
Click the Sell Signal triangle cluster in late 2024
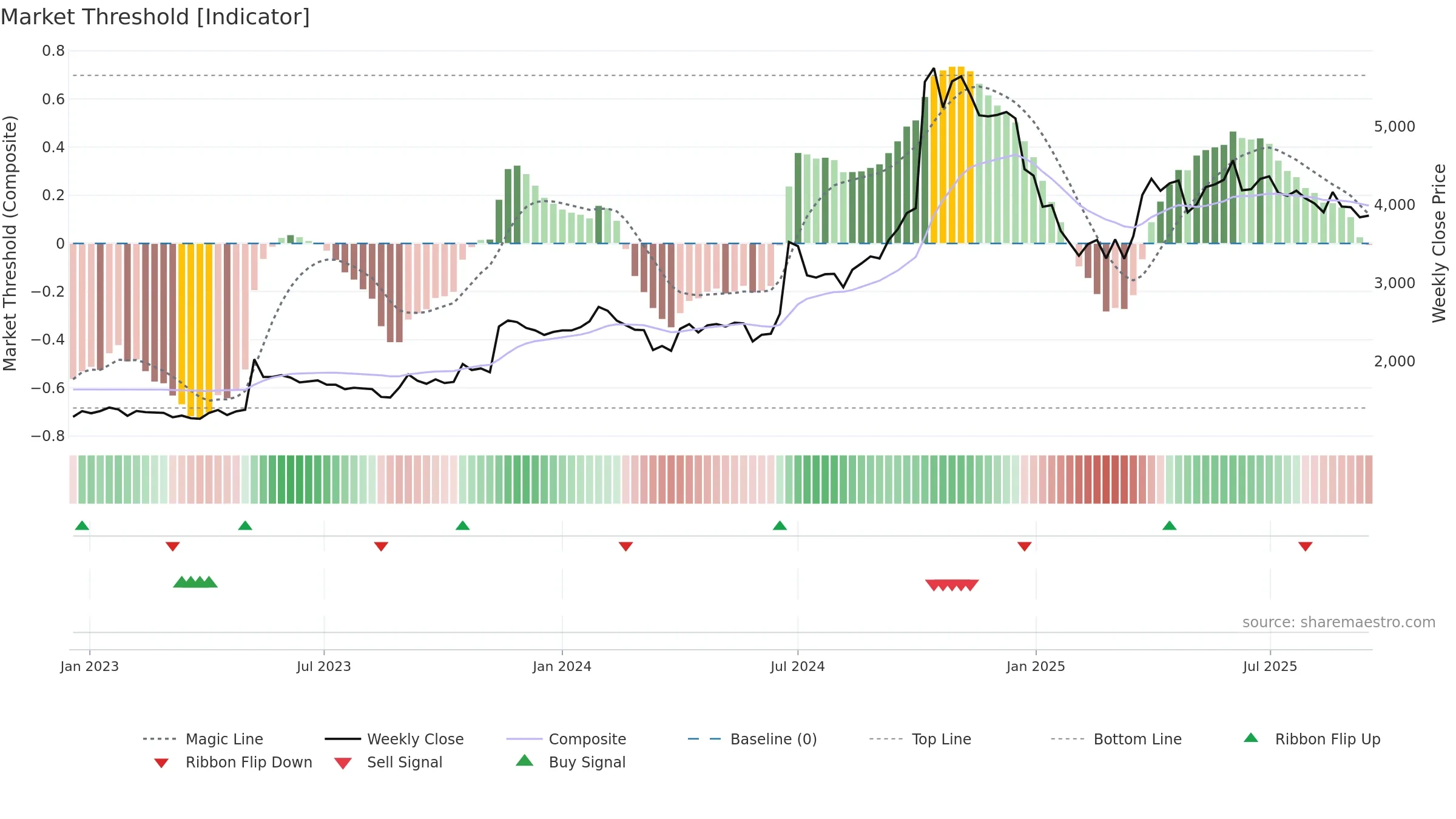point(952,585)
